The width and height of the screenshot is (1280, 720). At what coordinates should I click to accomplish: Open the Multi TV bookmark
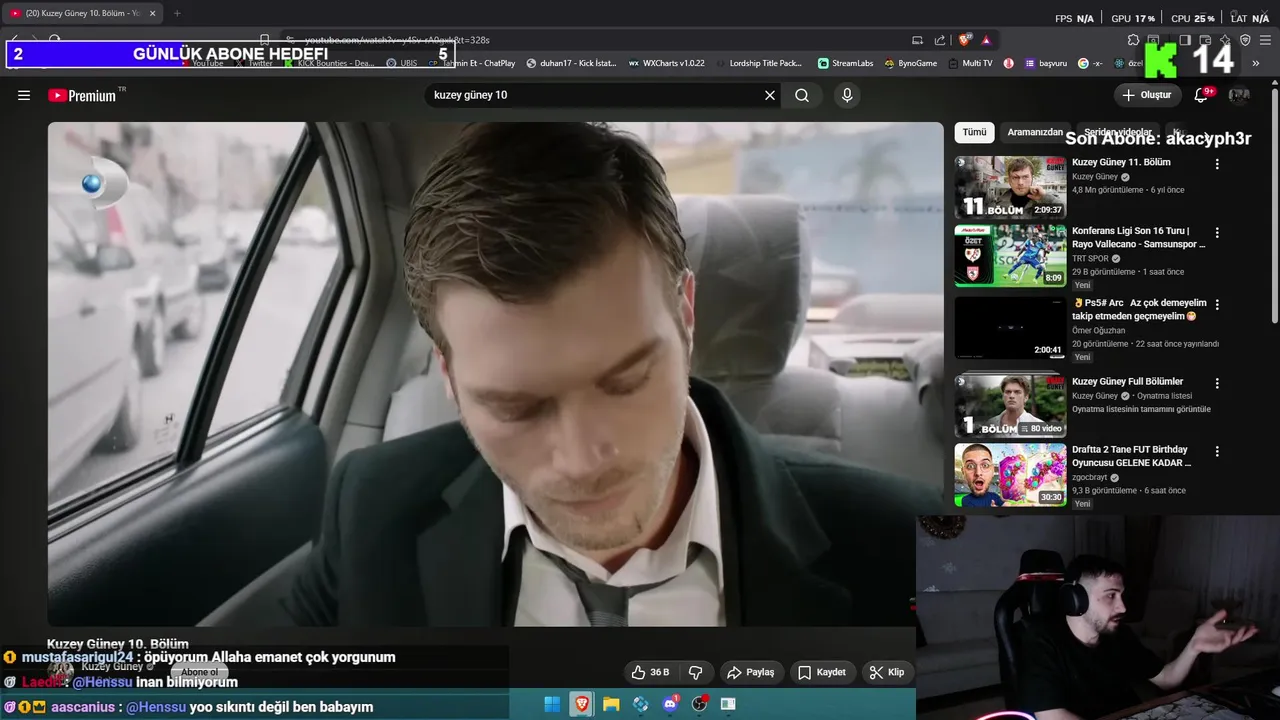click(x=970, y=63)
